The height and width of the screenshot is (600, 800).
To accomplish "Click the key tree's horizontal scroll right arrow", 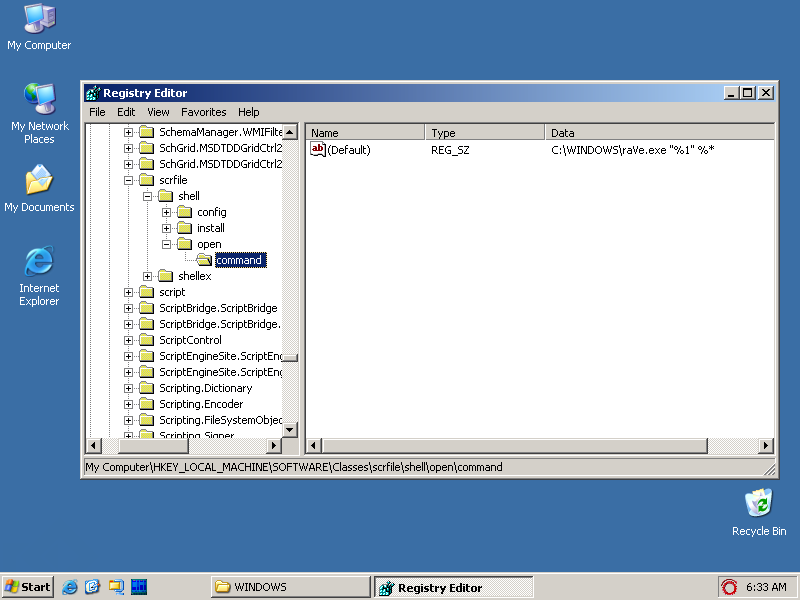I will (x=274, y=445).
